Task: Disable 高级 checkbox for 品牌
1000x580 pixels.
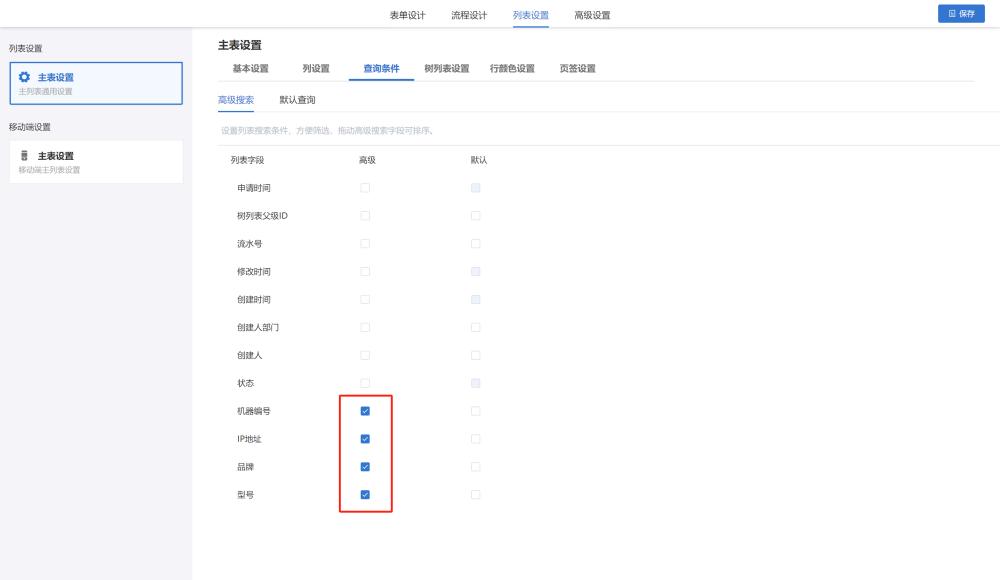Action: 365,467
